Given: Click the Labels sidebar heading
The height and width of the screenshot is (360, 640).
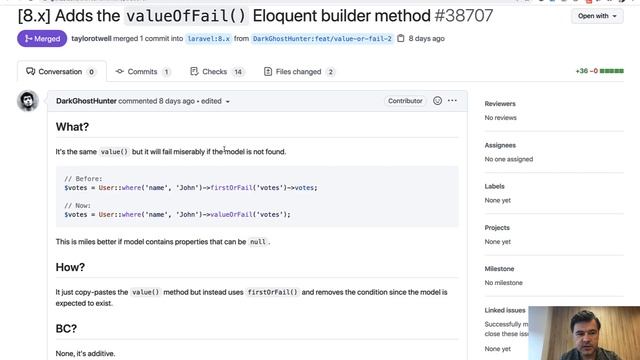Looking at the screenshot, I should (495, 187).
